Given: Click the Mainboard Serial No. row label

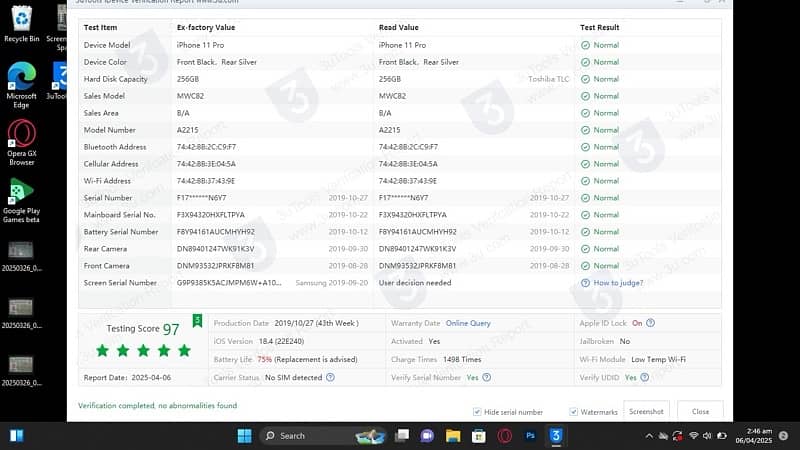Looking at the screenshot, I should [x=119, y=215].
